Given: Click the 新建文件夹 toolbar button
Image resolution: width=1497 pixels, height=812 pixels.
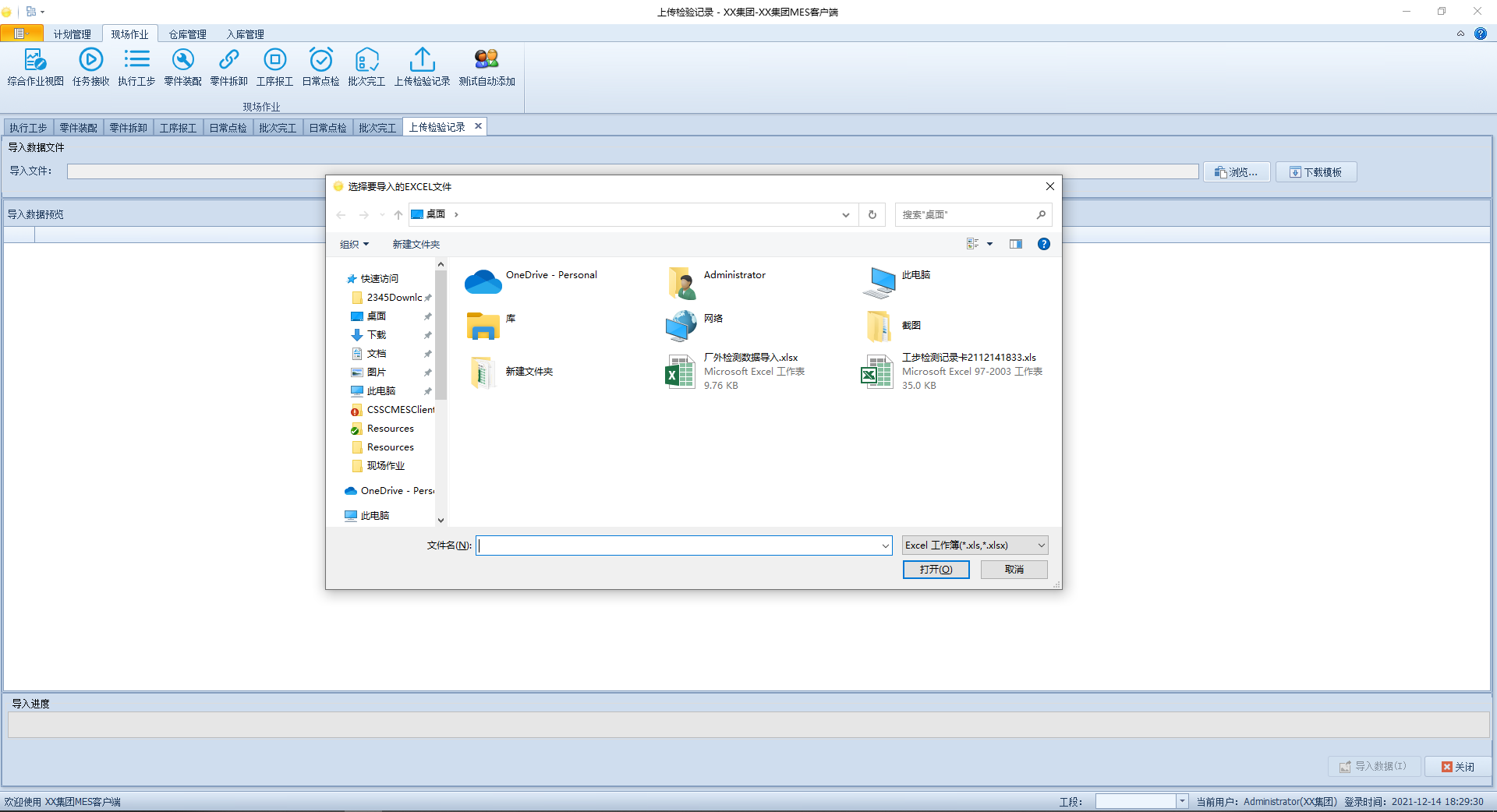Looking at the screenshot, I should (x=416, y=244).
